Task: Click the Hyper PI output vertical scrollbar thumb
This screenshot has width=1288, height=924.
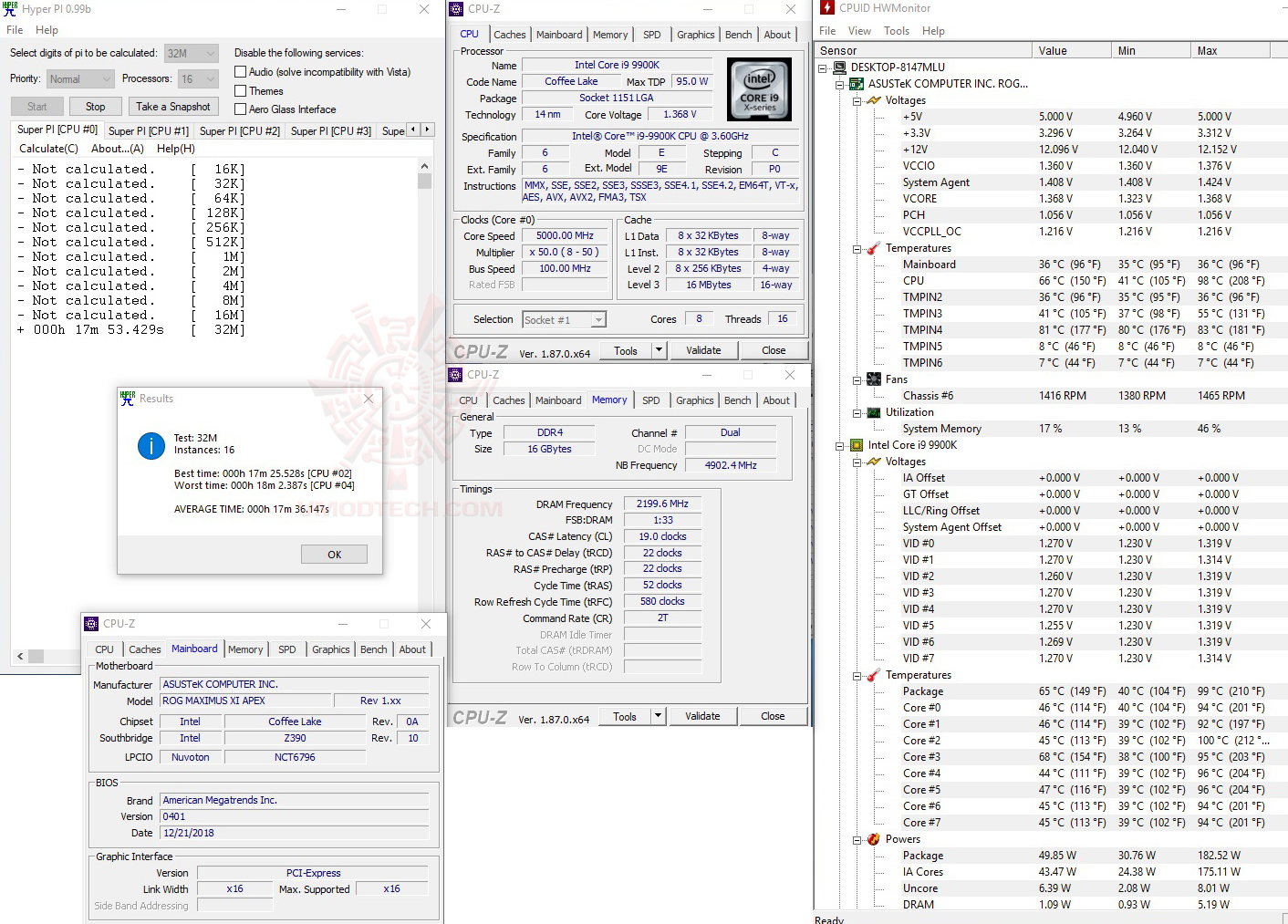Action: [x=424, y=181]
